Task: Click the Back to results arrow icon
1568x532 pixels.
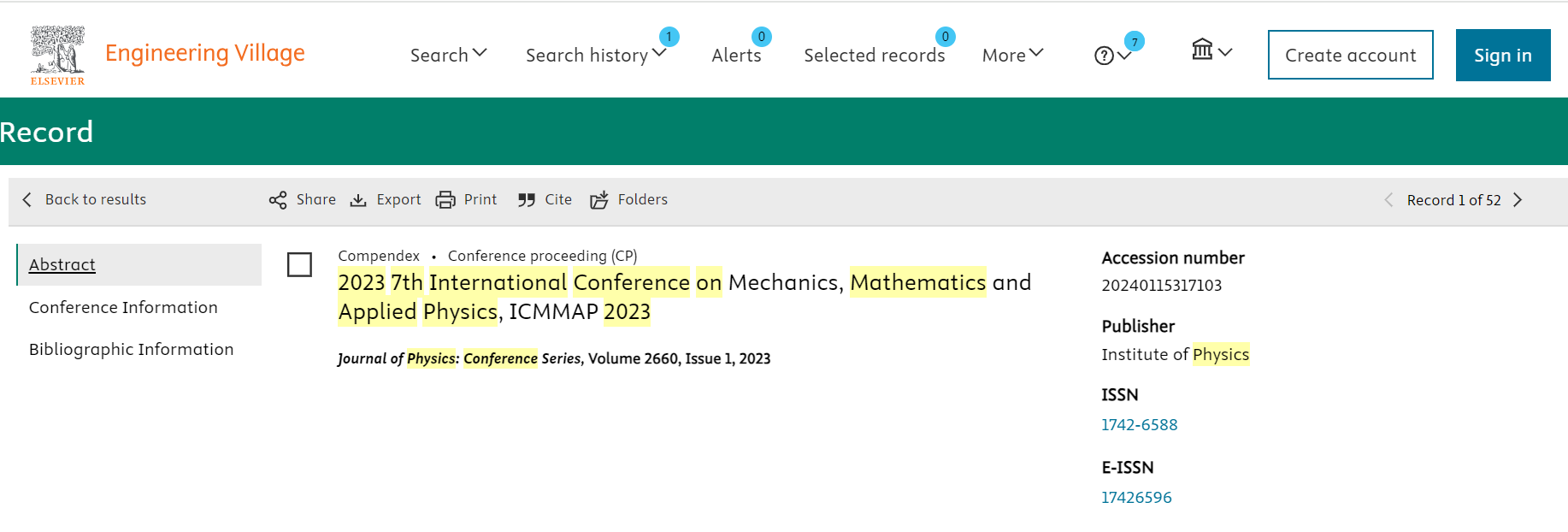Action: (x=27, y=199)
